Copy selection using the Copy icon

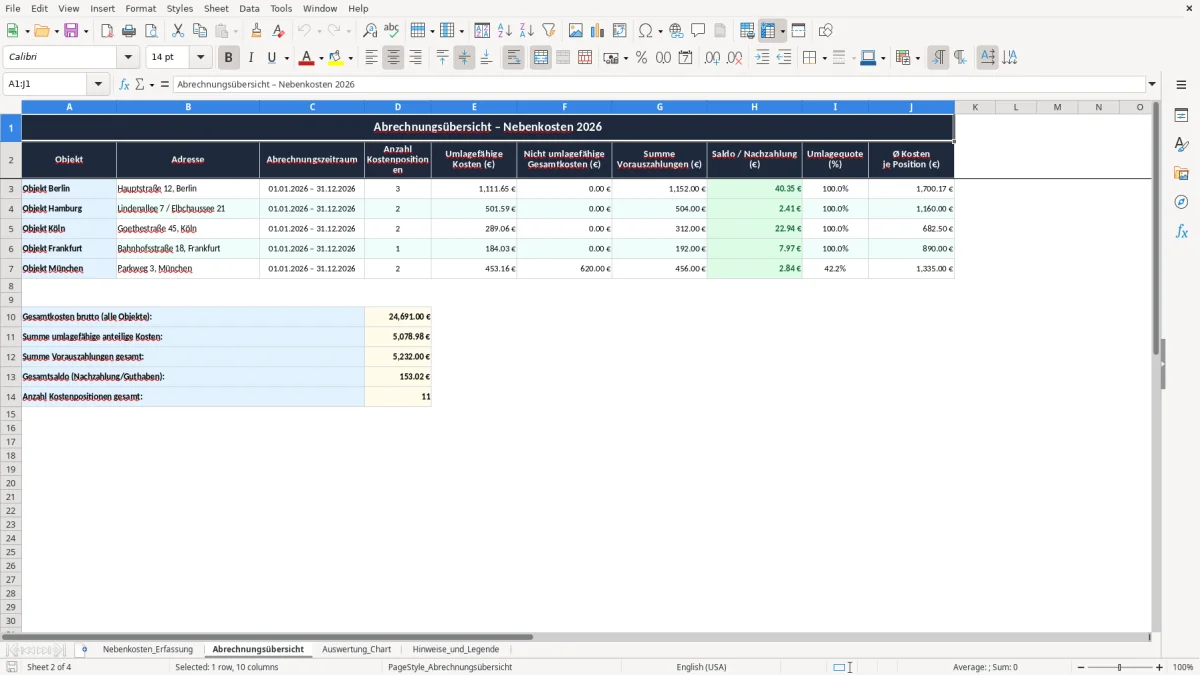click(x=200, y=31)
